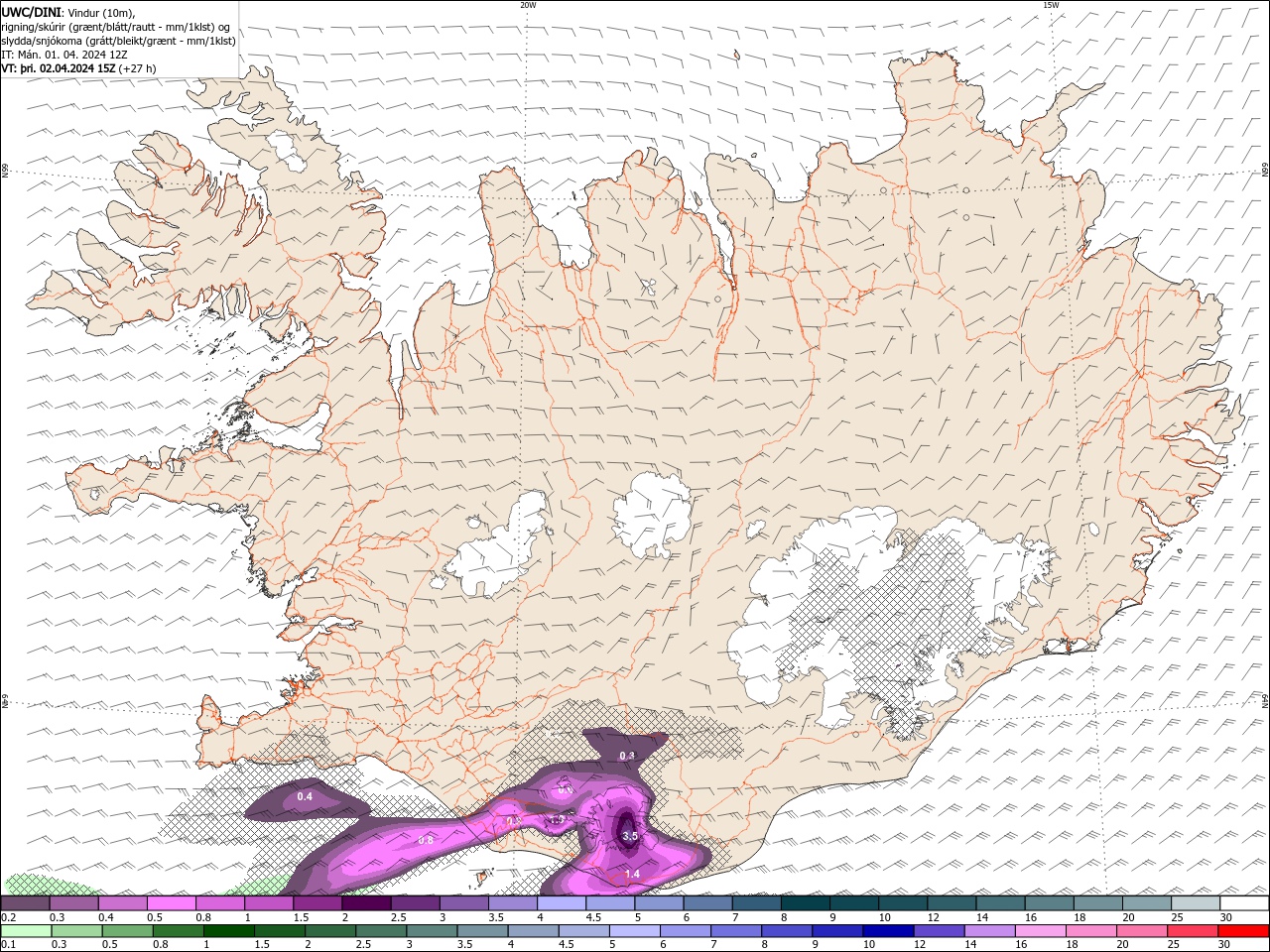1270x952 pixels.
Task: Pick the upper-row swatch starting at 3.5
Action: click(512, 903)
